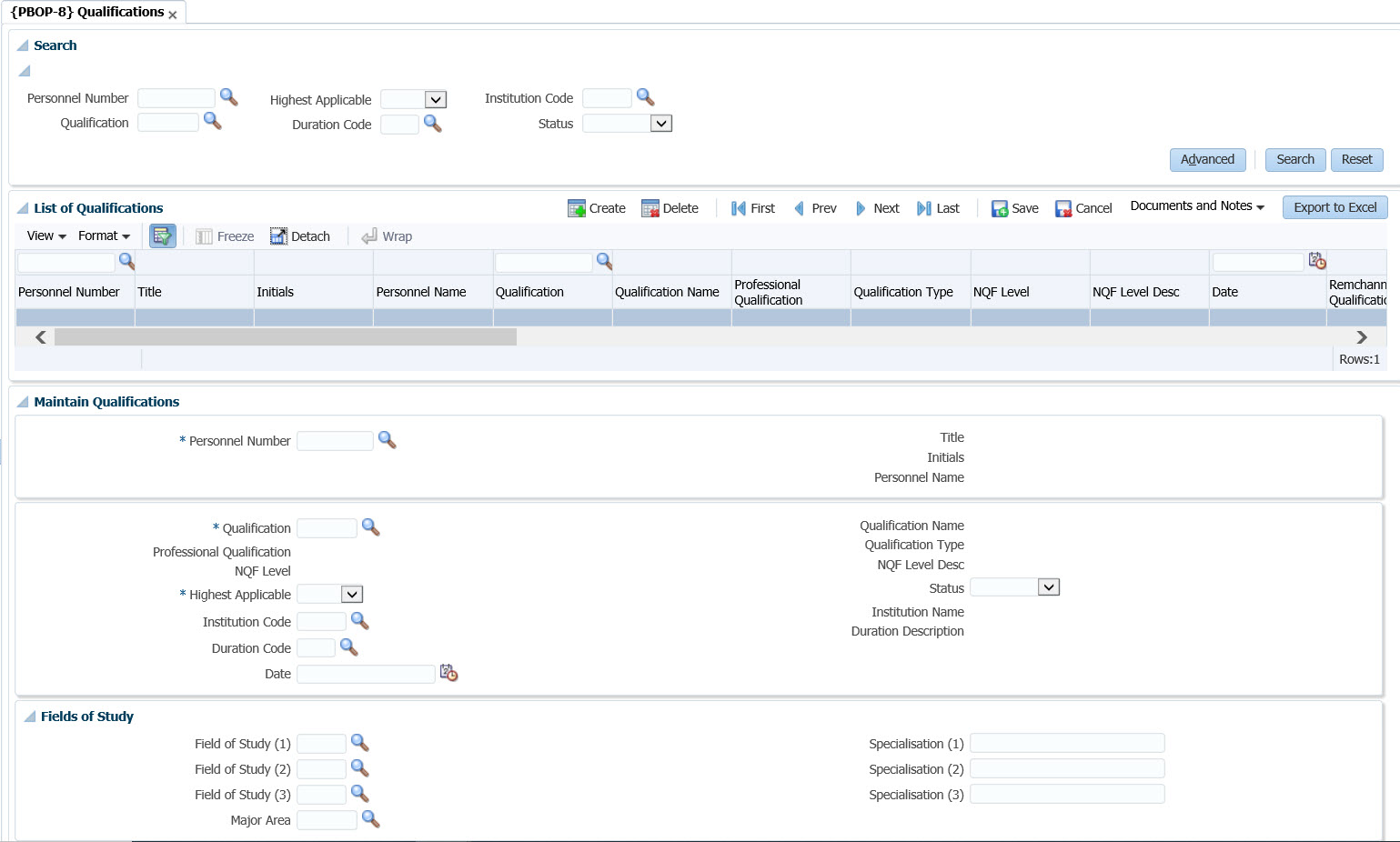
Task: Open lookup for Field of Study (1)
Action: pyautogui.click(x=359, y=743)
